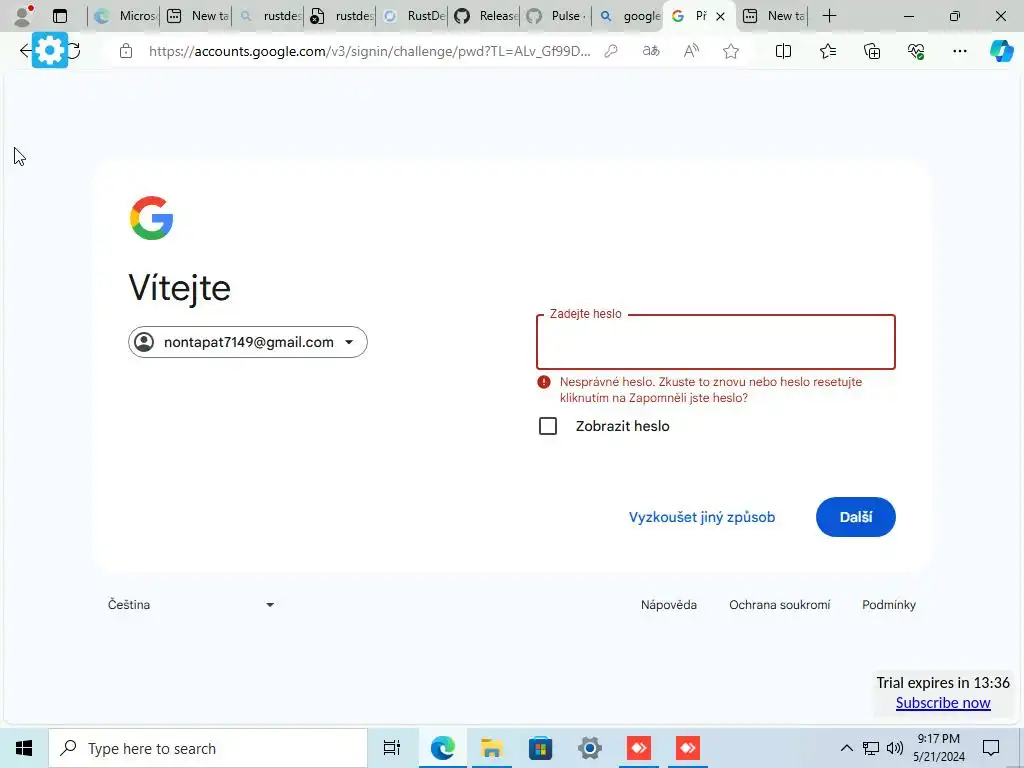
Task: Click the Google logo
Action: (x=152, y=218)
